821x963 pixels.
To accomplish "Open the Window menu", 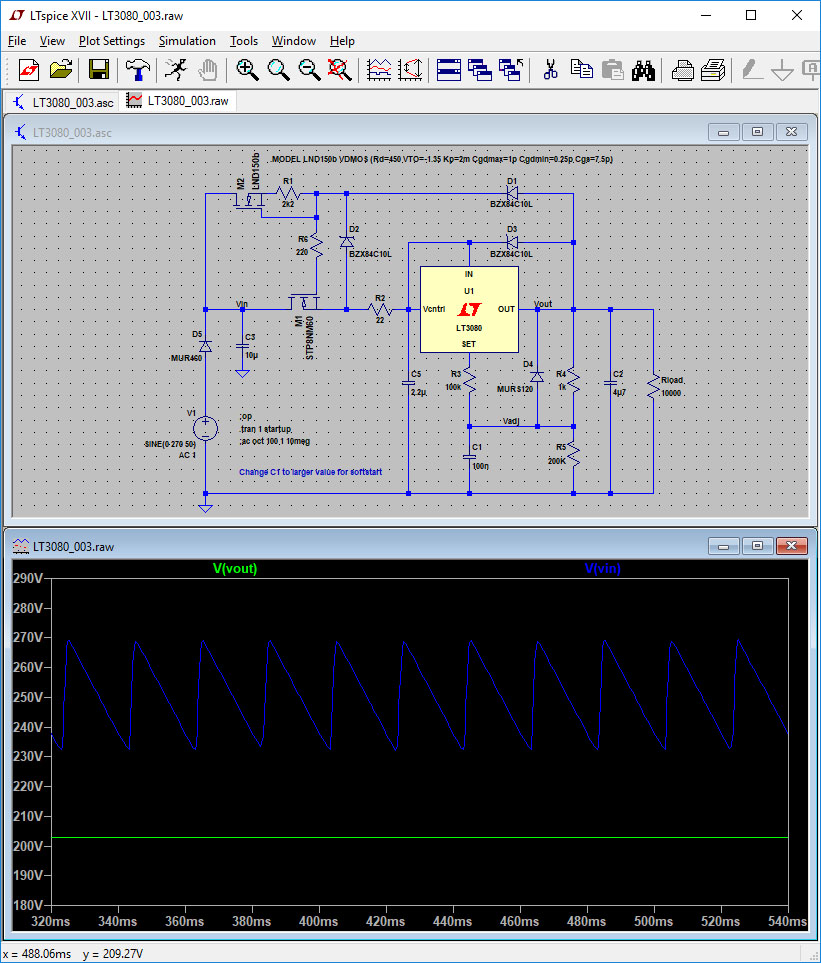I will (294, 41).
